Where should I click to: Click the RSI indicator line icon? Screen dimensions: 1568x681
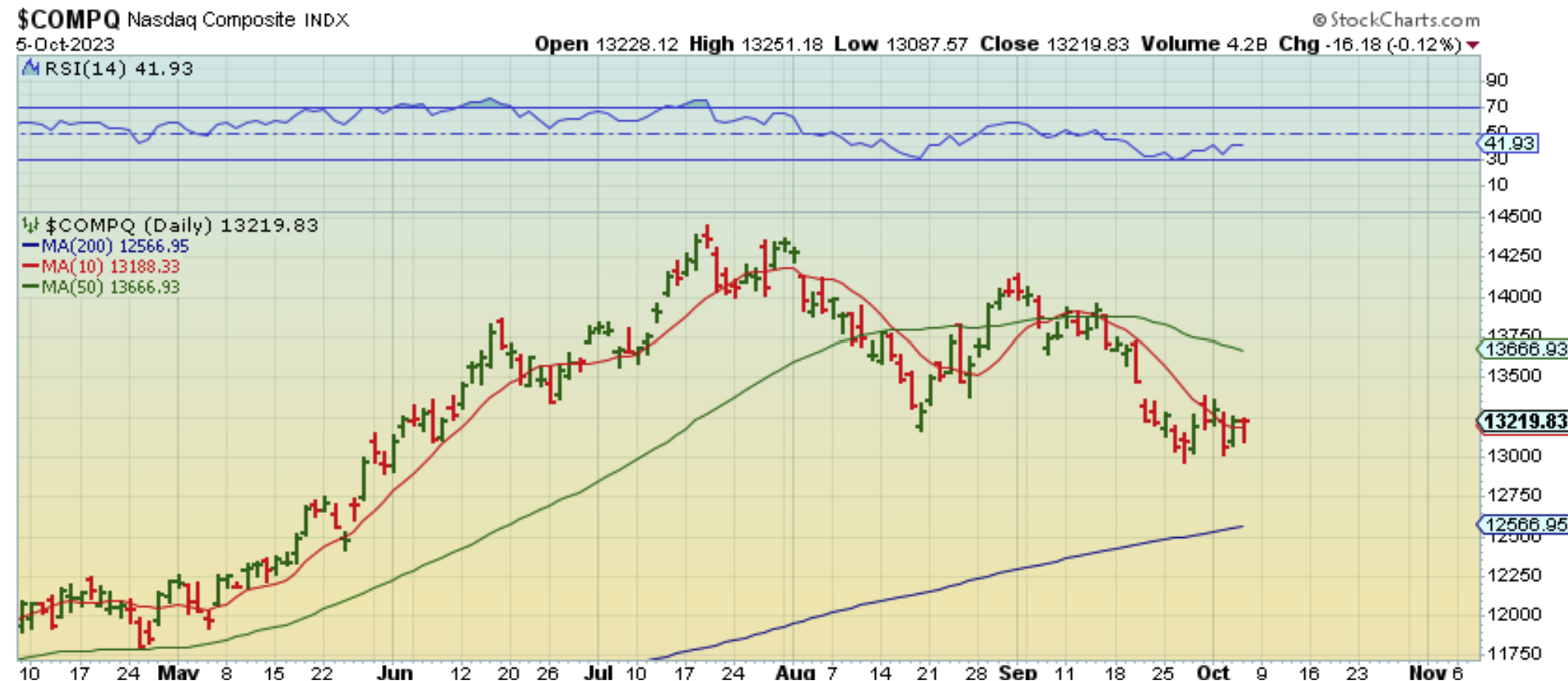pyautogui.click(x=30, y=68)
